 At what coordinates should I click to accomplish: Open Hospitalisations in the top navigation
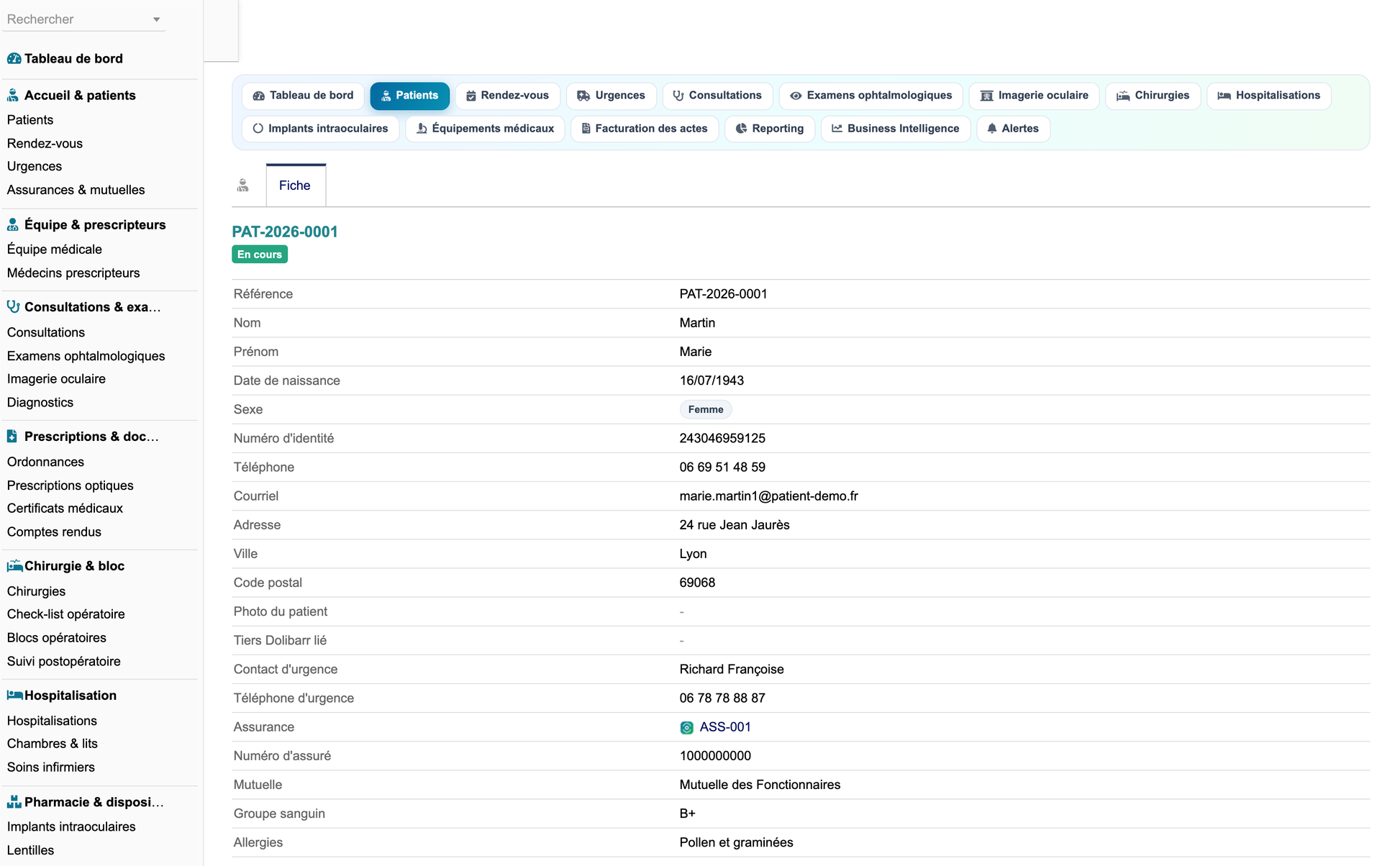pyautogui.click(x=1269, y=96)
